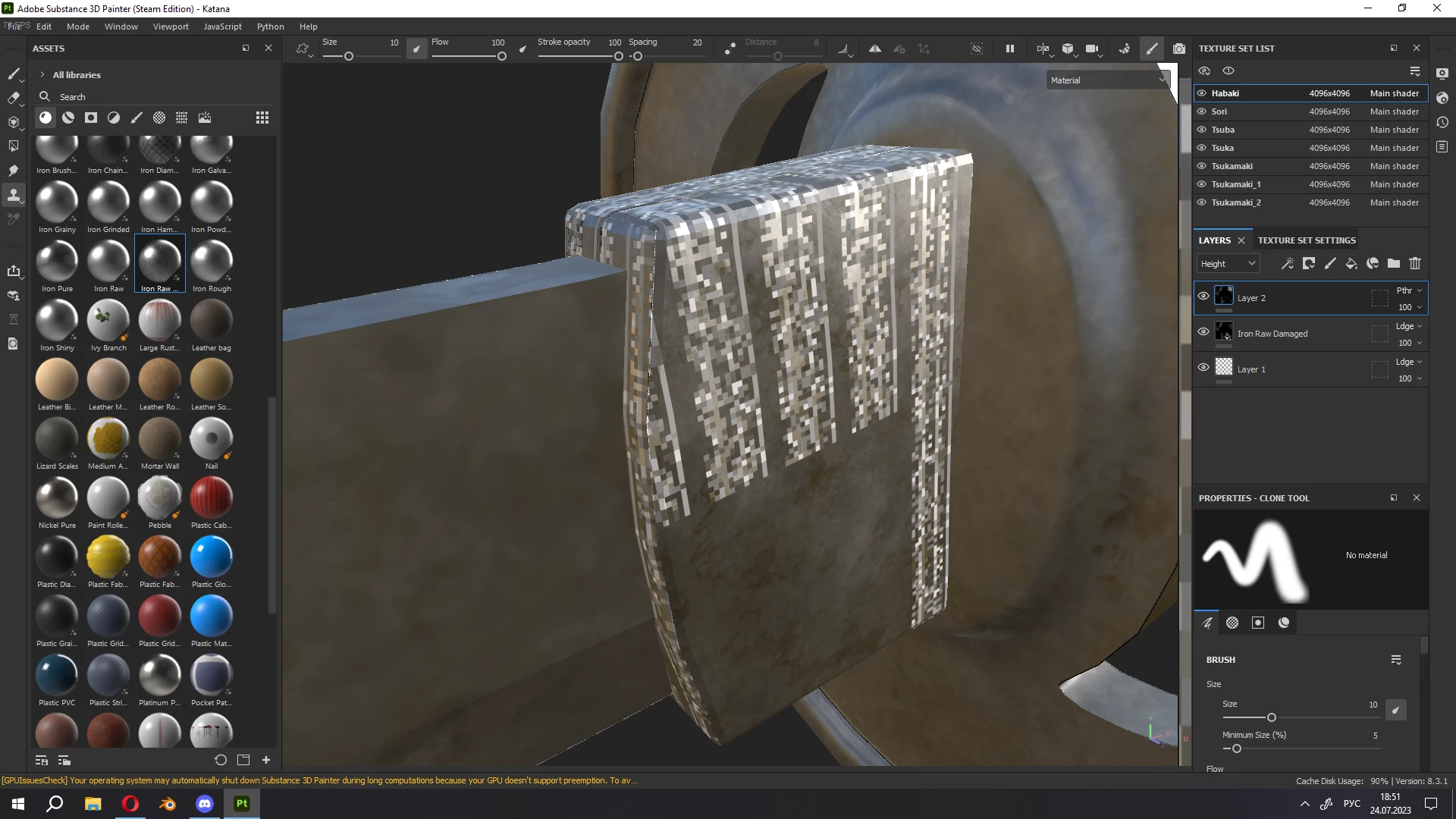
Task: Add a folder in Layers panel
Action: pyautogui.click(x=1394, y=263)
